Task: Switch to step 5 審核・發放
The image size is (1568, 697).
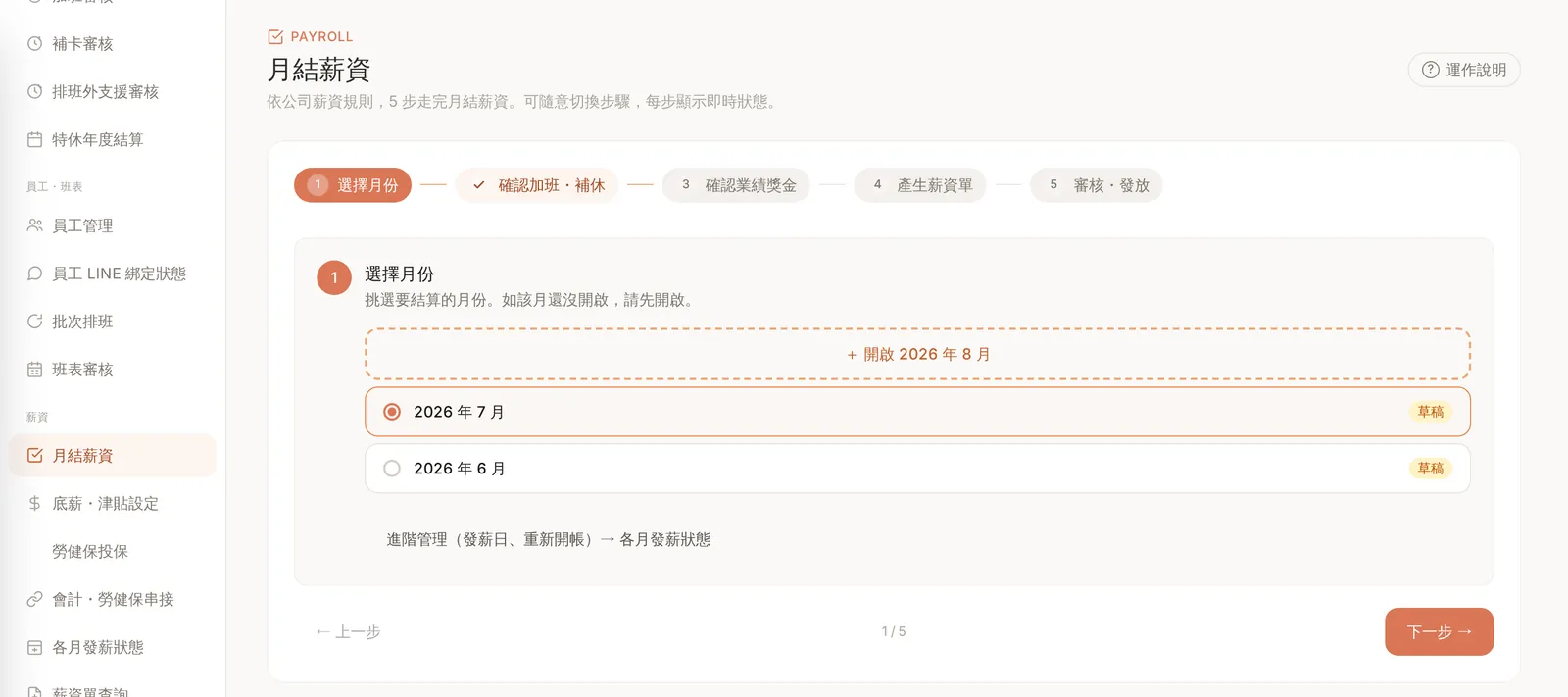Action: [1097, 185]
